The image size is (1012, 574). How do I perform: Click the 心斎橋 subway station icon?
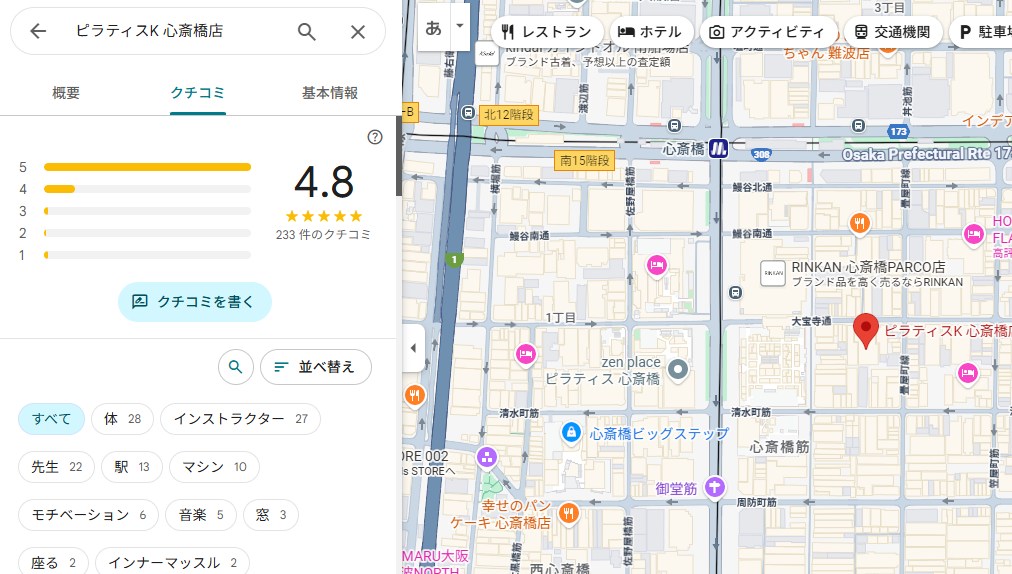click(718, 149)
